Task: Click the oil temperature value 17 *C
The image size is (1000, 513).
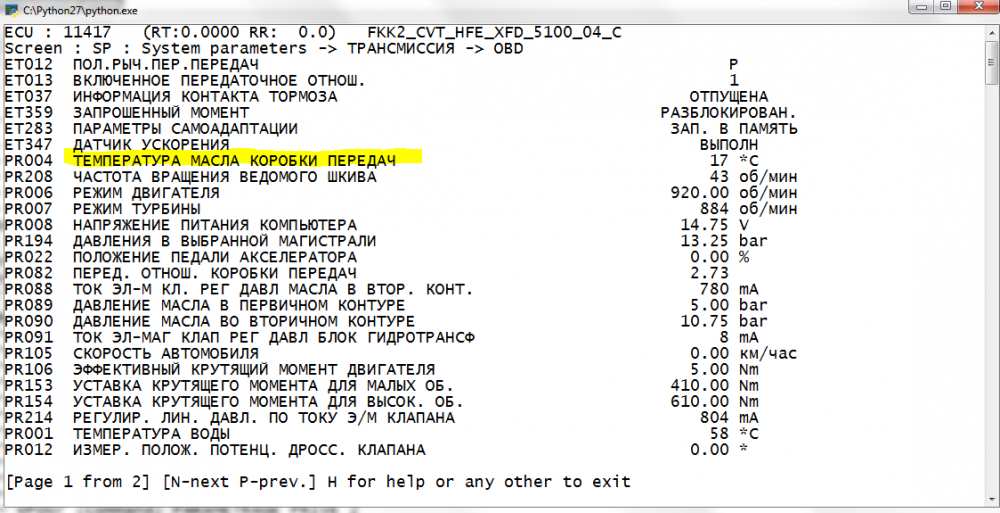Action: pyautogui.click(x=734, y=161)
